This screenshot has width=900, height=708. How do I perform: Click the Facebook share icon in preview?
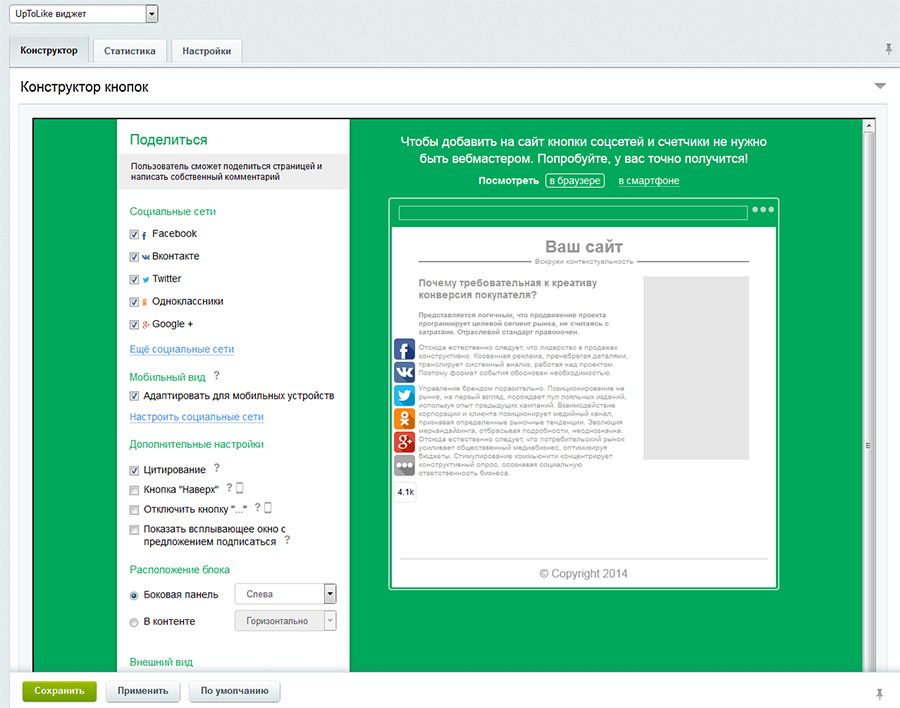click(404, 350)
